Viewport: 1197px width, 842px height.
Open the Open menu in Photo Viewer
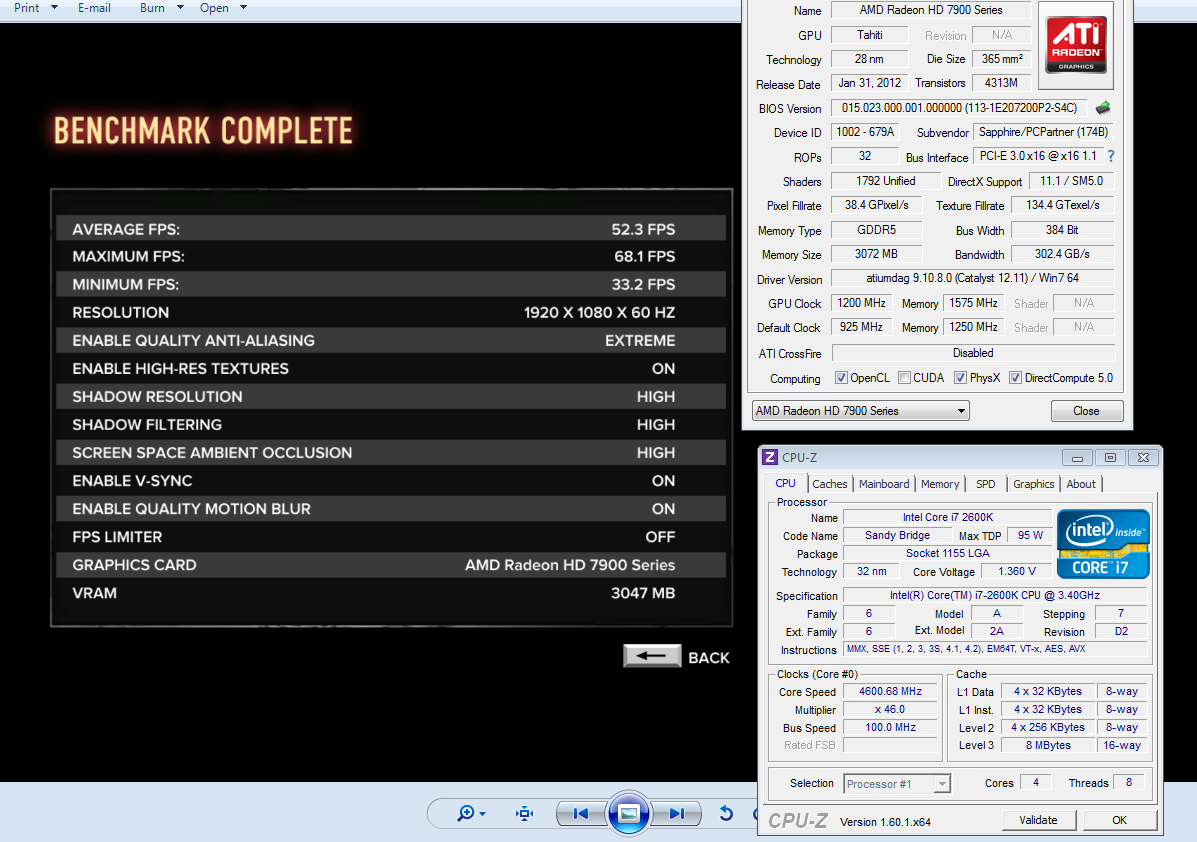215,8
